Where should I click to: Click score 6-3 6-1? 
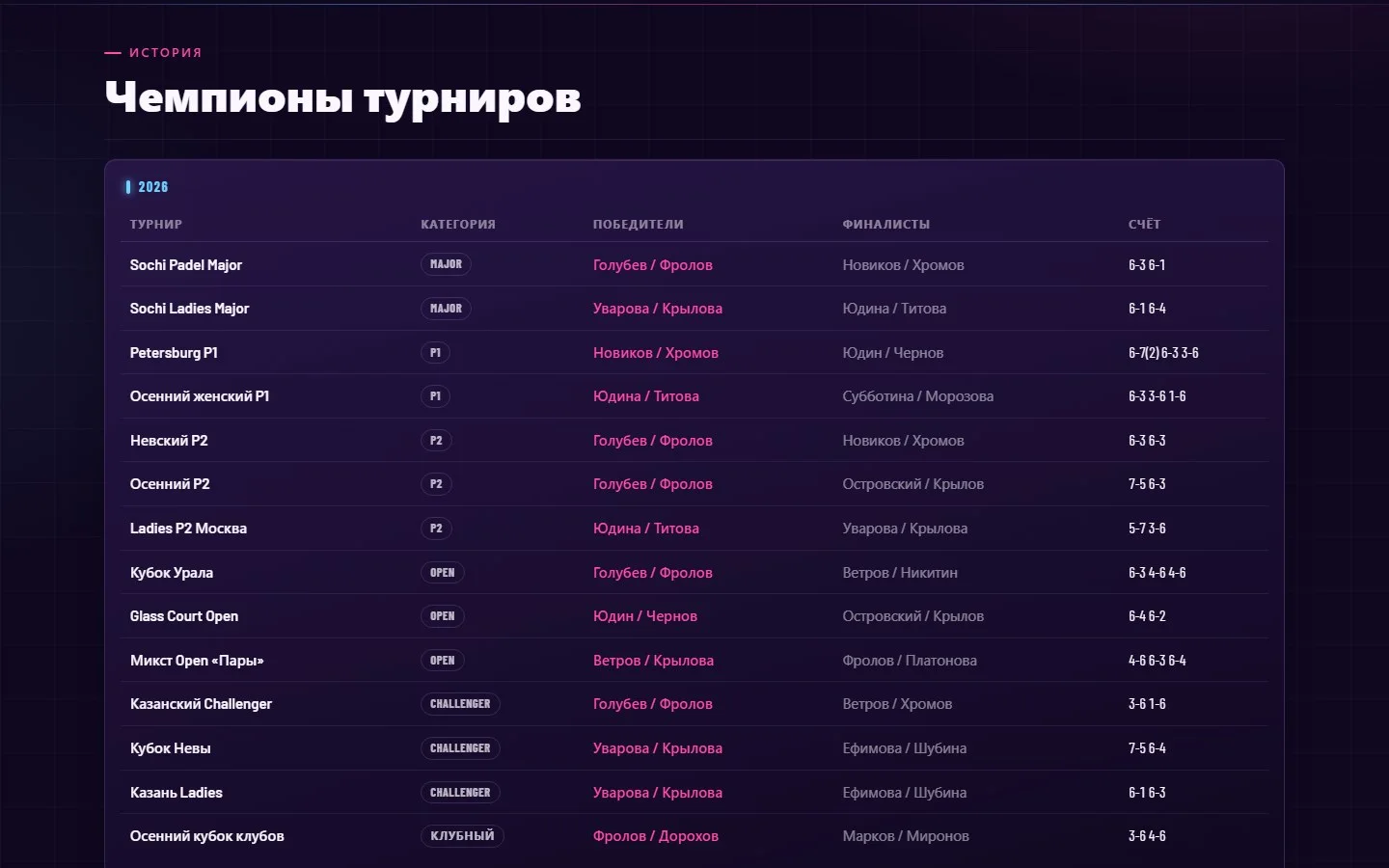[1148, 265]
